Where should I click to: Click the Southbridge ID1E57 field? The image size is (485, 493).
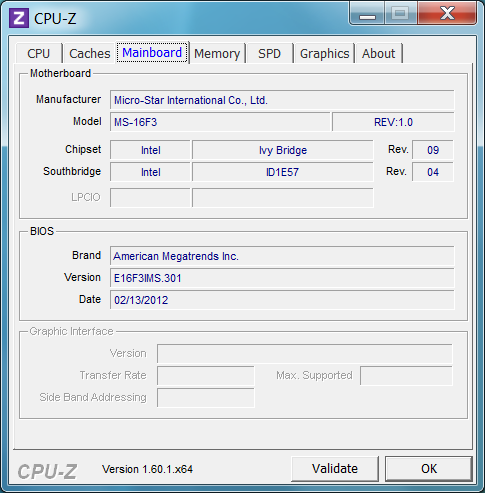coord(283,172)
